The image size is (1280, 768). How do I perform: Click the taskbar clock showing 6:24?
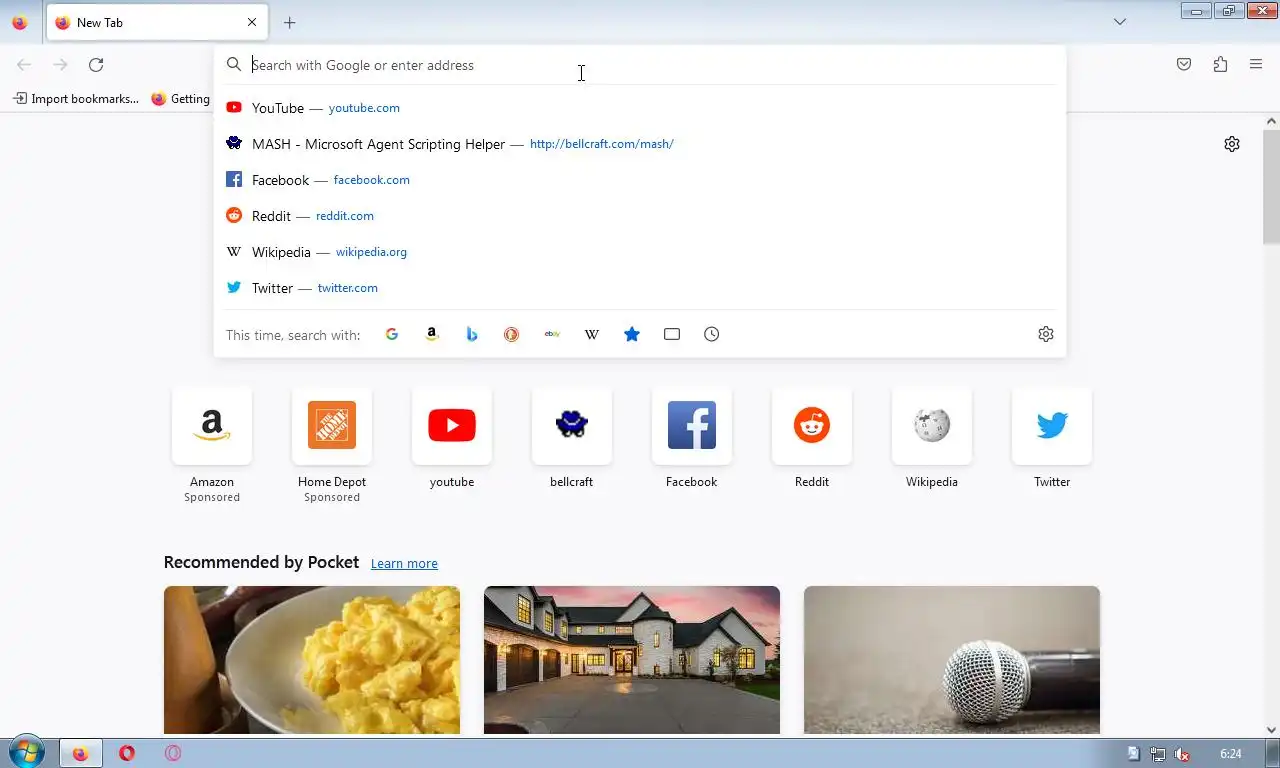click(1231, 753)
